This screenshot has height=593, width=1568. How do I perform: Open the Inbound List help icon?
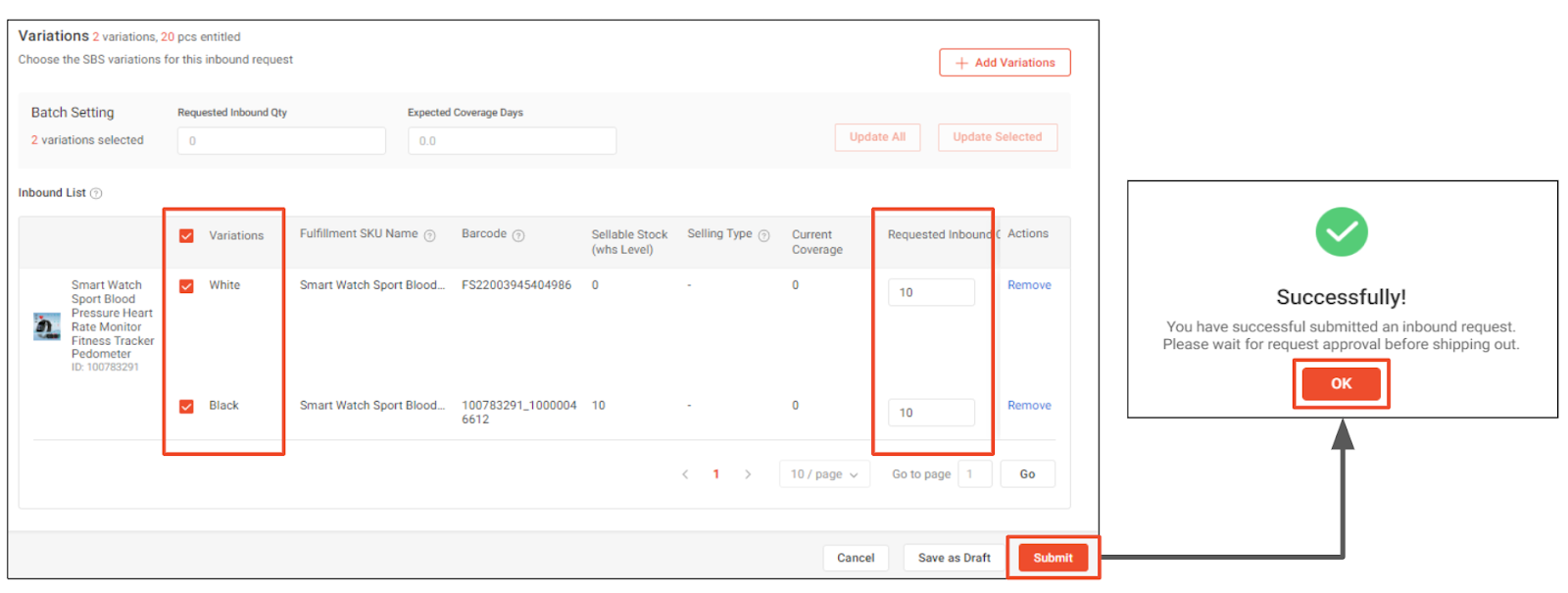point(96,194)
